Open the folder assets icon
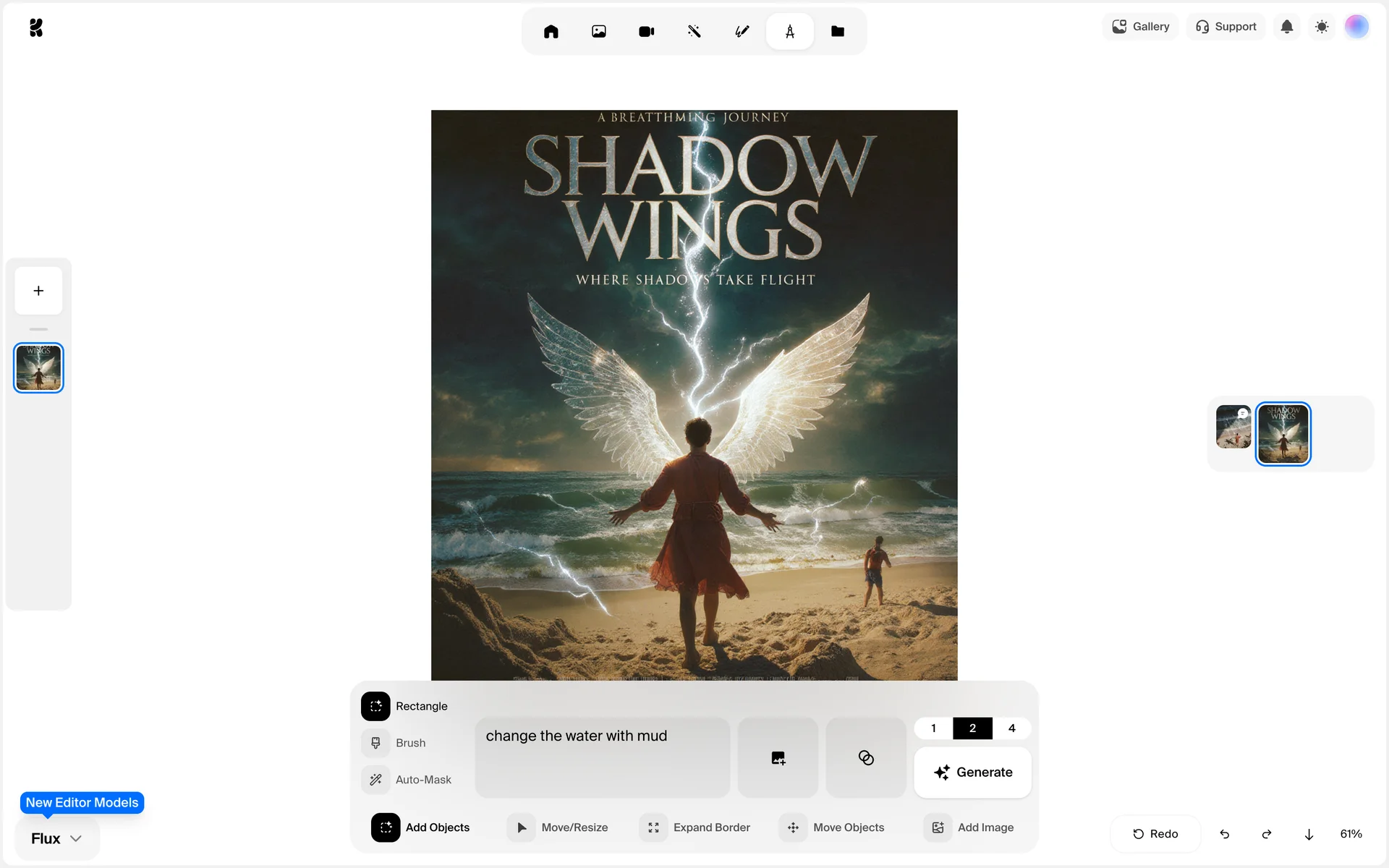This screenshot has width=1389, height=868. tap(837, 31)
